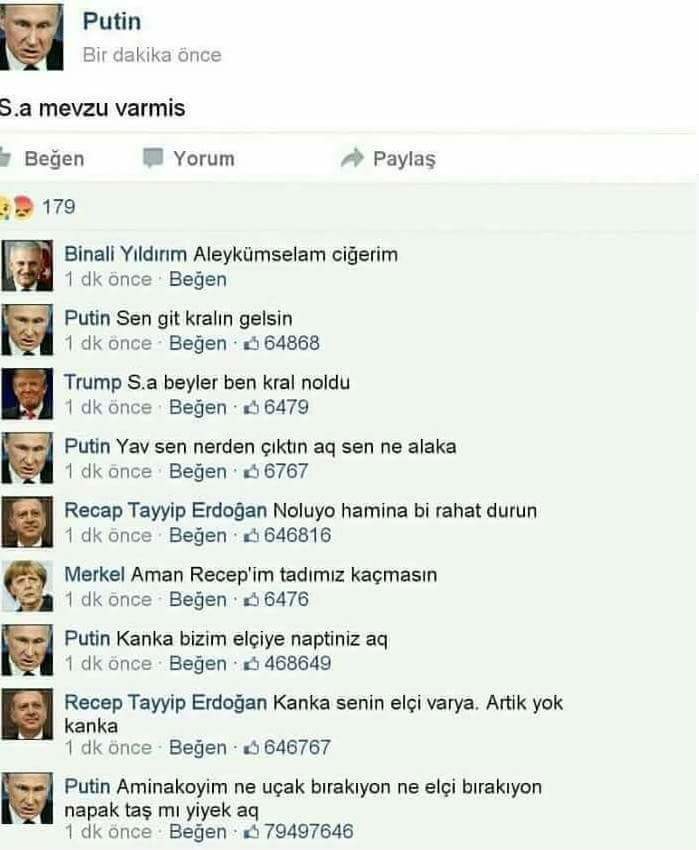Open Binali Yıldırım's profile name link
This screenshot has width=699, height=850.
[x=125, y=254]
